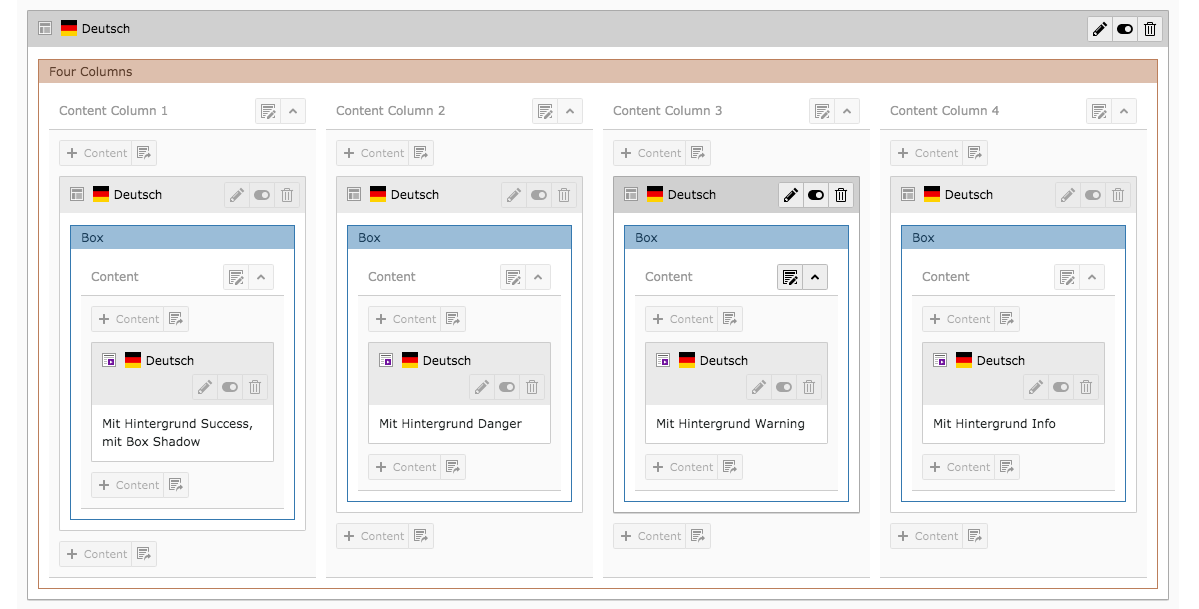Screen dimensions: 1199x609
Task: Hide the Deutsch element in Content Column 3
Action: (816, 194)
